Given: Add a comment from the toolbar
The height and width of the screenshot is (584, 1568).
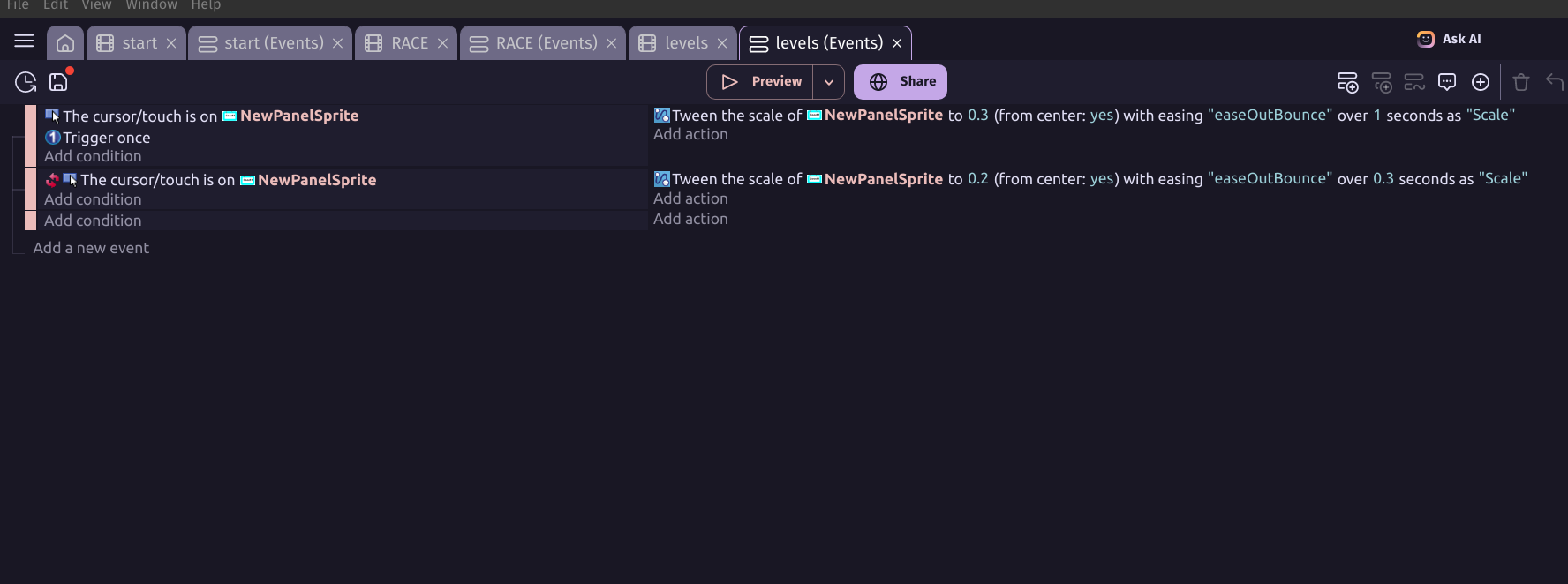Looking at the screenshot, I should click(1447, 82).
